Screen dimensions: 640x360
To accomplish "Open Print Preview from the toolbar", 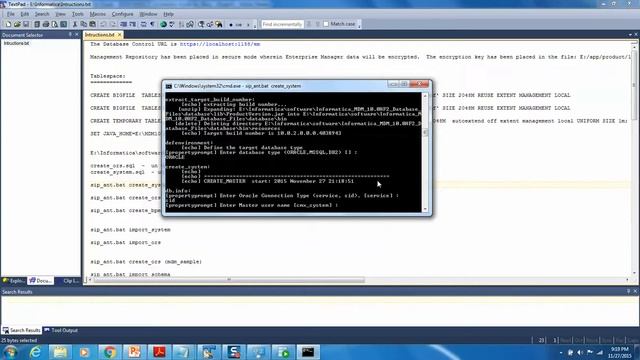I will pos(55,24).
